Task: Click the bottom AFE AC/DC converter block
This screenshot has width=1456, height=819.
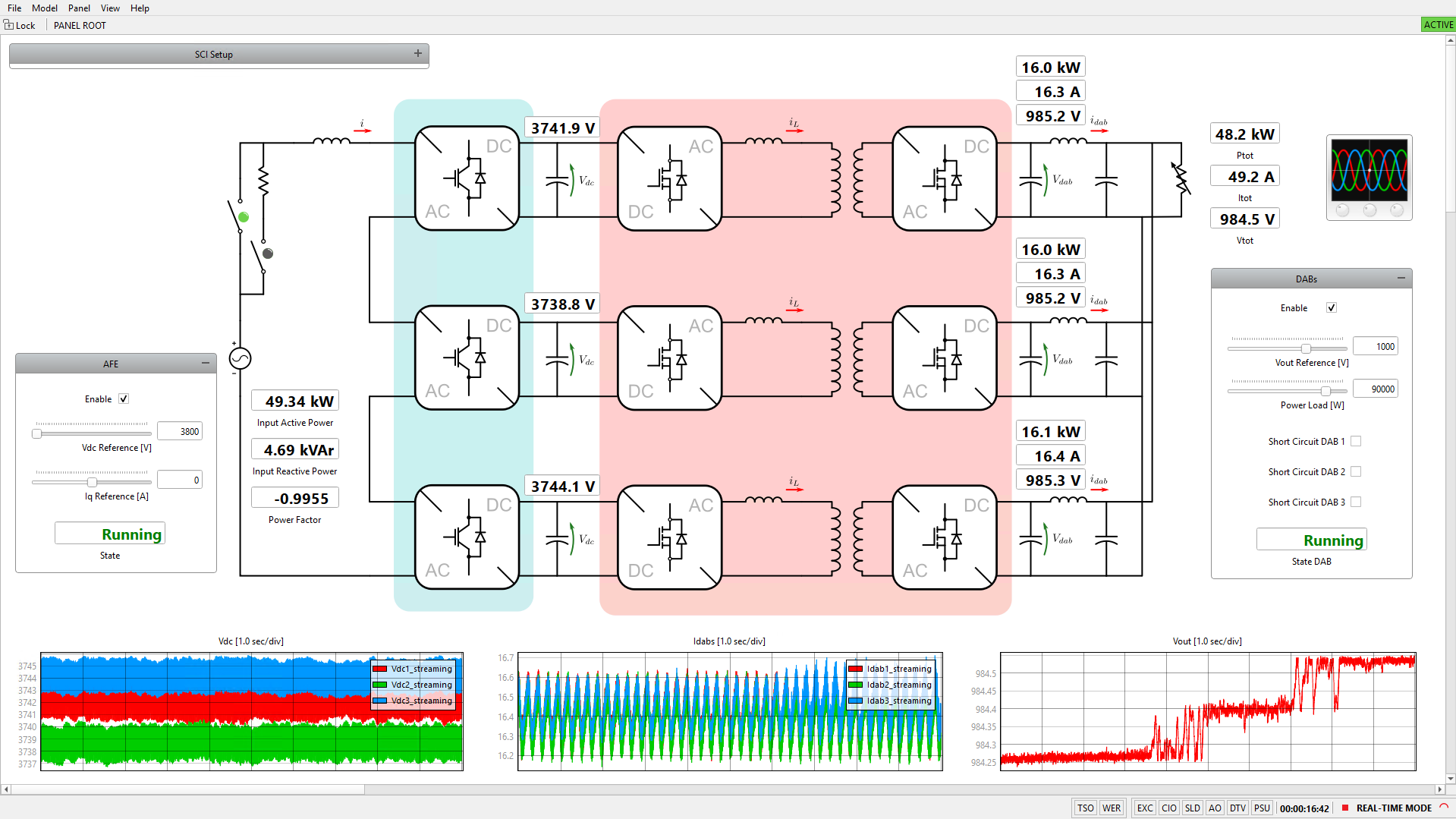Action: pos(467,537)
